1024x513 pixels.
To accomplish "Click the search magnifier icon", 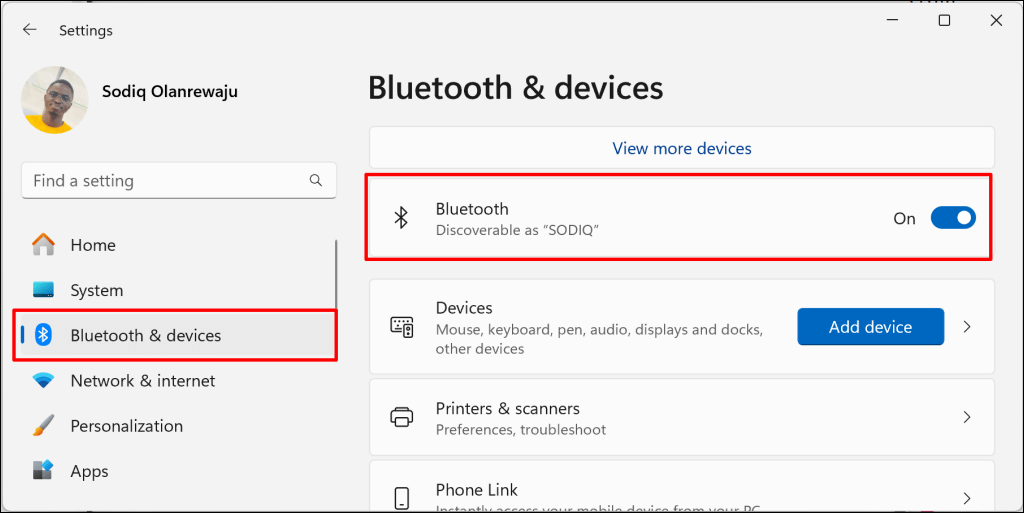I will 316,181.
